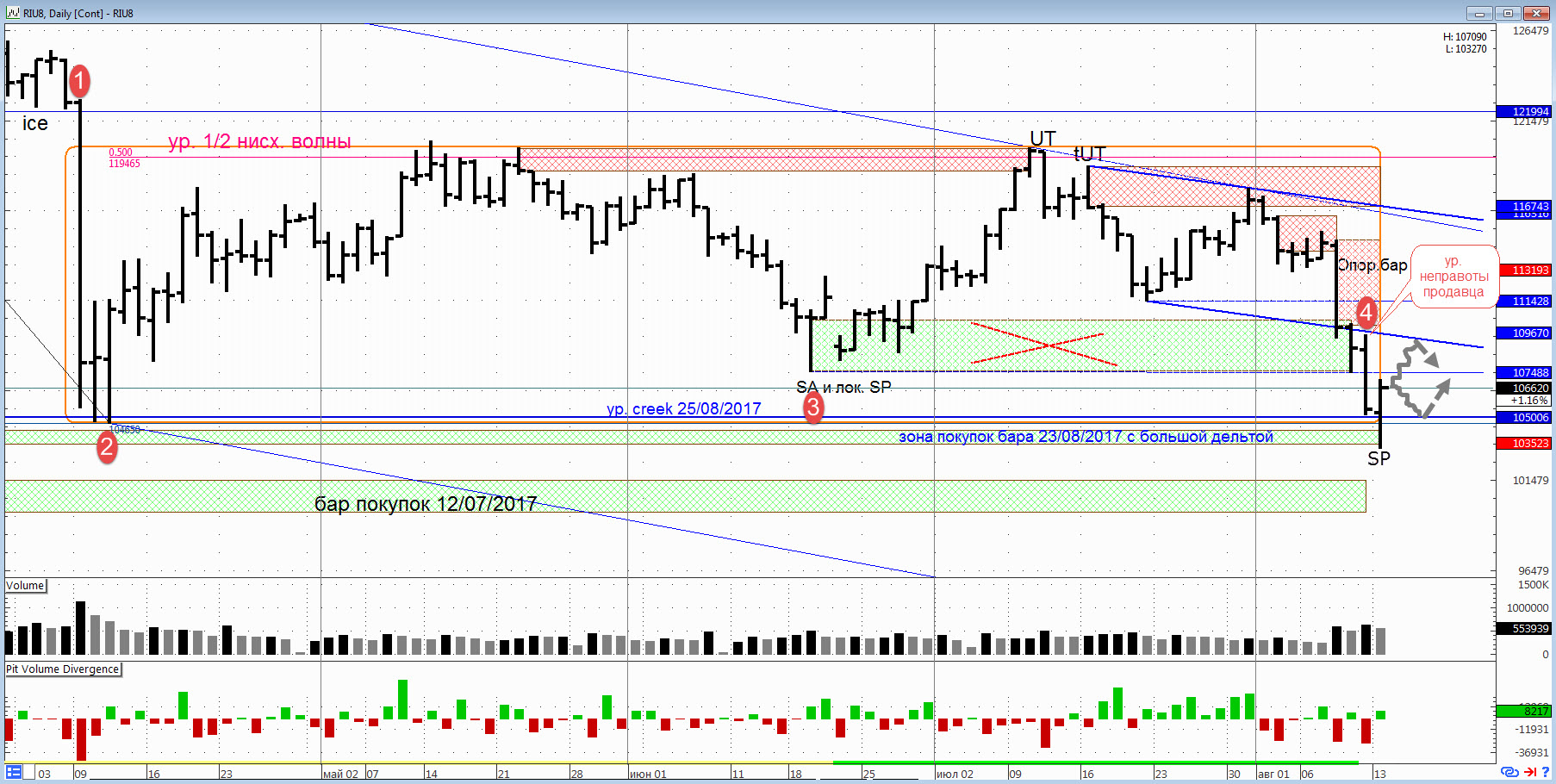Click the 'ур. неправоты продавца' callout note

click(1453, 277)
